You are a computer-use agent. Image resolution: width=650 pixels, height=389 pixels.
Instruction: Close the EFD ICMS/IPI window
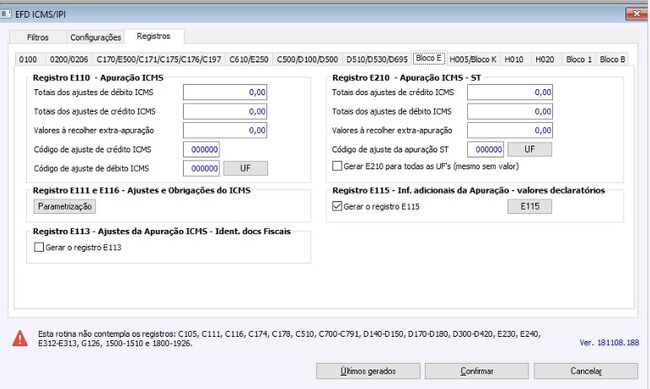tap(636, 14)
